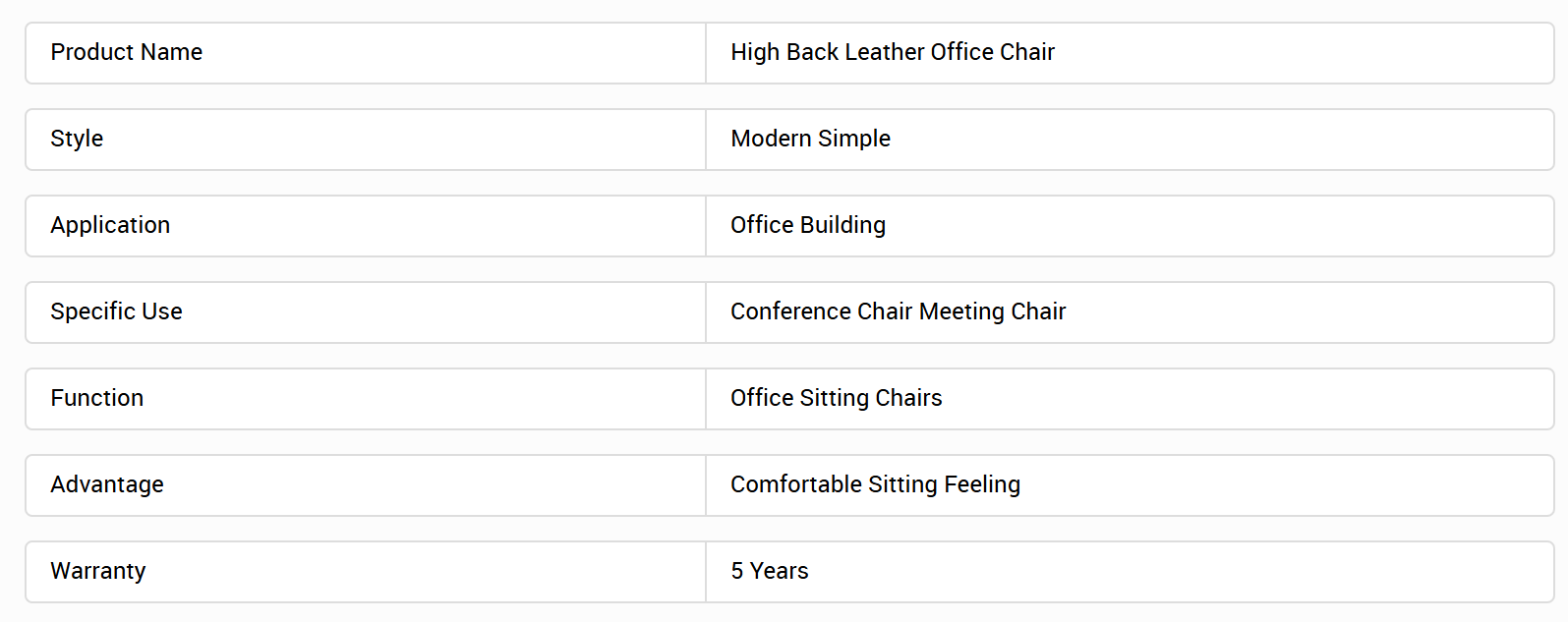Select the Modern Simple value text
Viewport: 1568px width, 622px height.
(x=810, y=139)
